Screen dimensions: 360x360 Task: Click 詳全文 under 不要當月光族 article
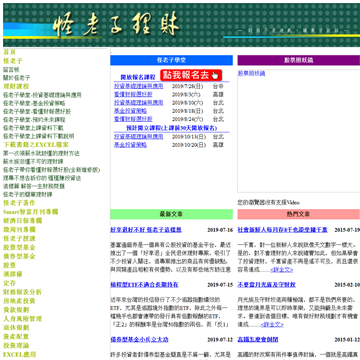(x=272, y=324)
